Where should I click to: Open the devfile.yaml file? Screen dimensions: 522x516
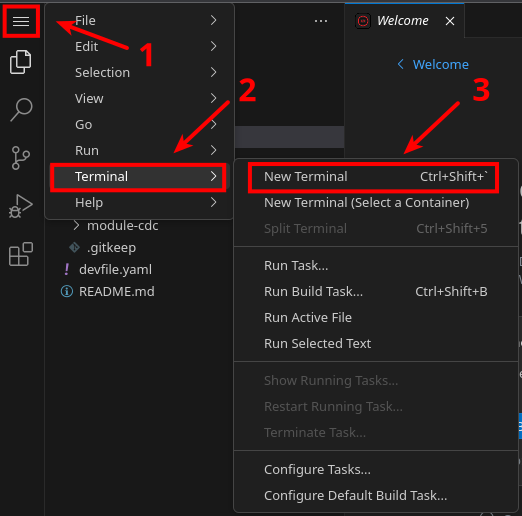point(115,269)
